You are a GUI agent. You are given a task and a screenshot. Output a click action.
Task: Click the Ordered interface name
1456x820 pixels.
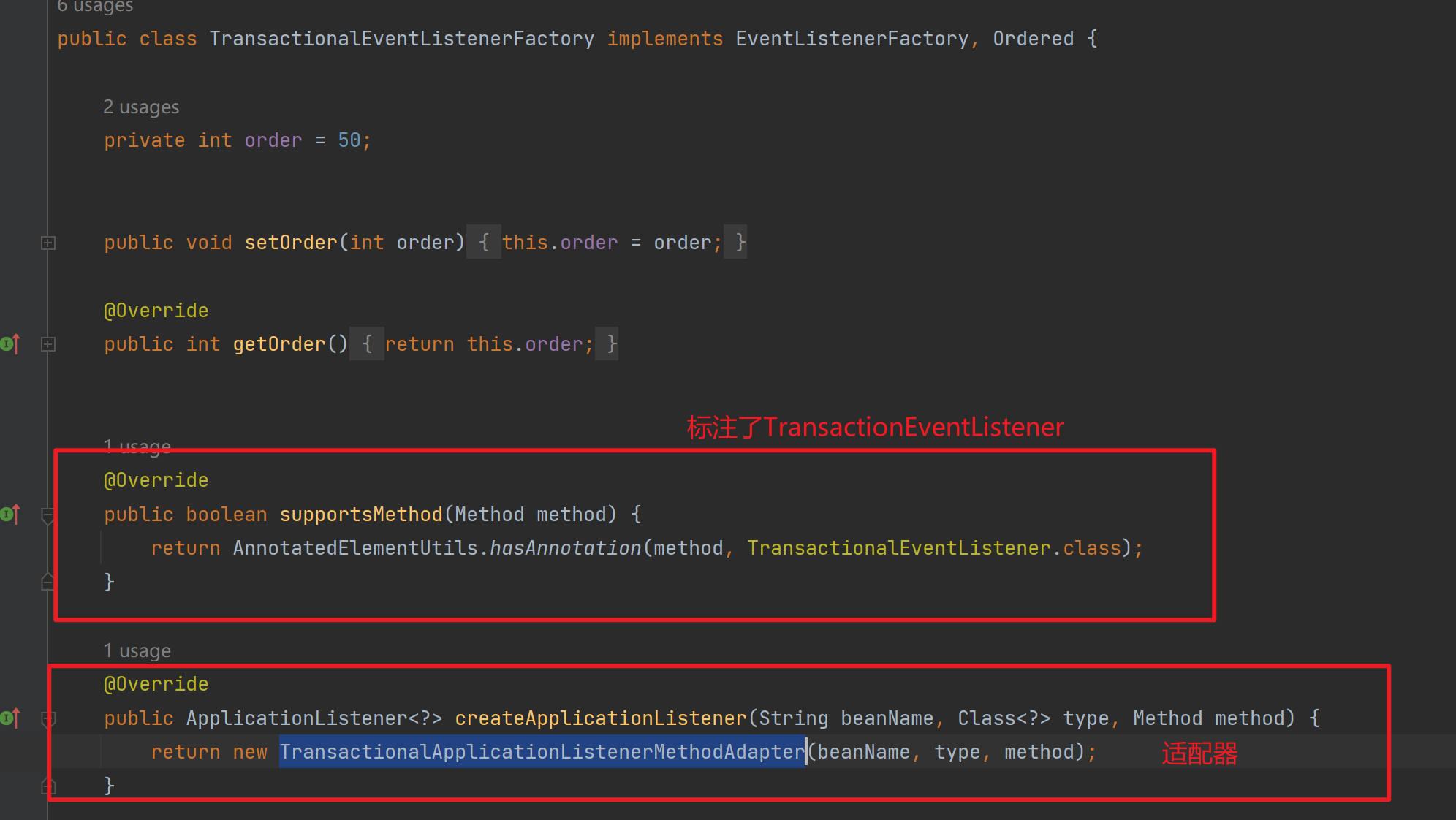pyautogui.click(x=1034, y=39)
